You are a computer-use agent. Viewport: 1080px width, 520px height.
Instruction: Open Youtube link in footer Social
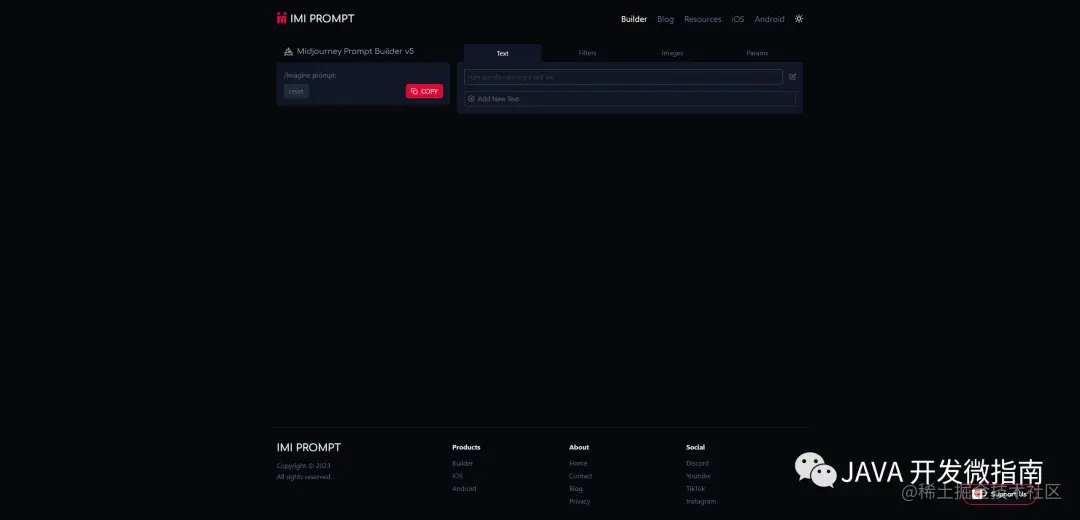pos(698,476)
